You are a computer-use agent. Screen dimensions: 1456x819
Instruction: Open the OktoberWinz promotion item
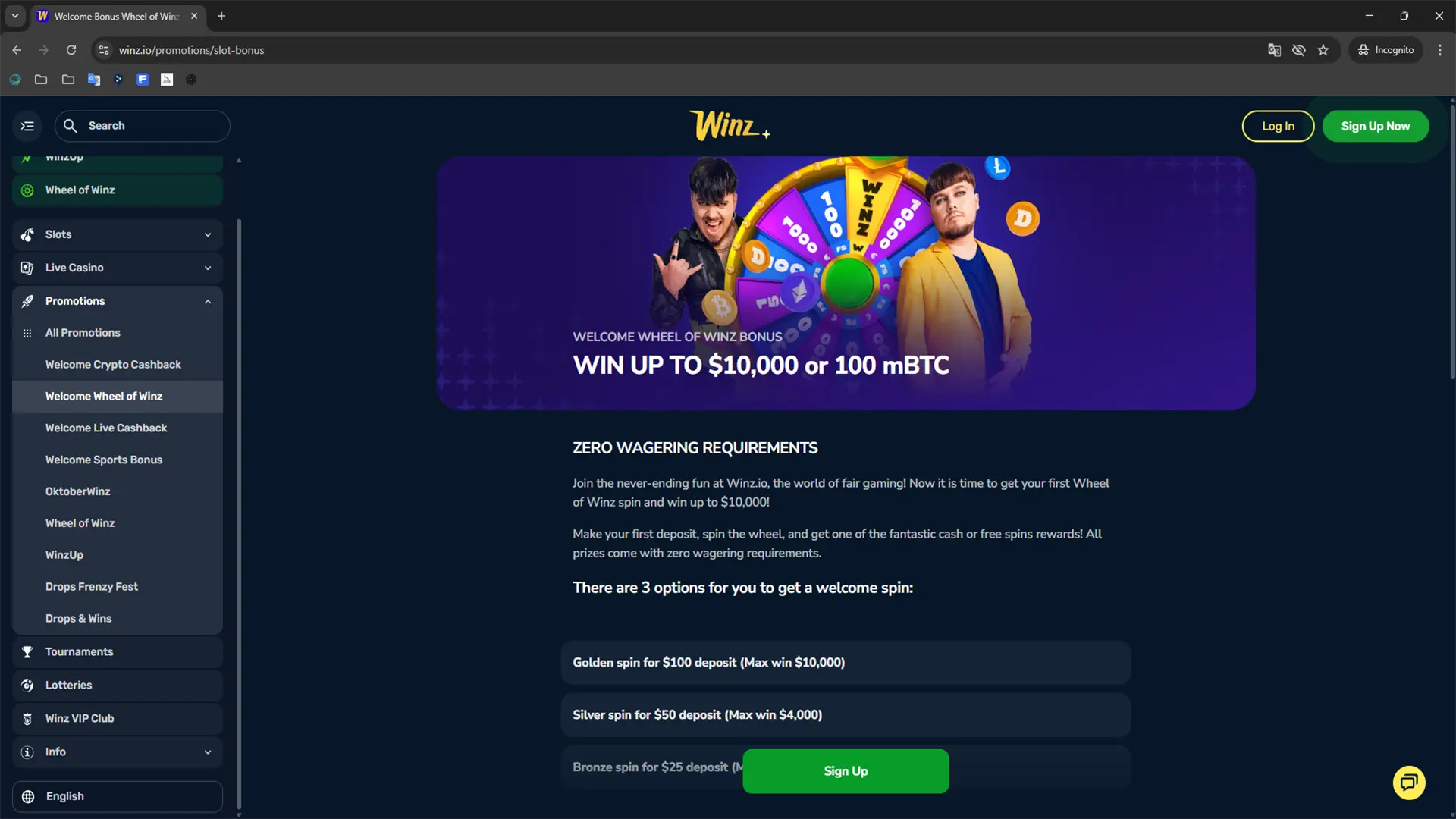(x=77, y=491)
